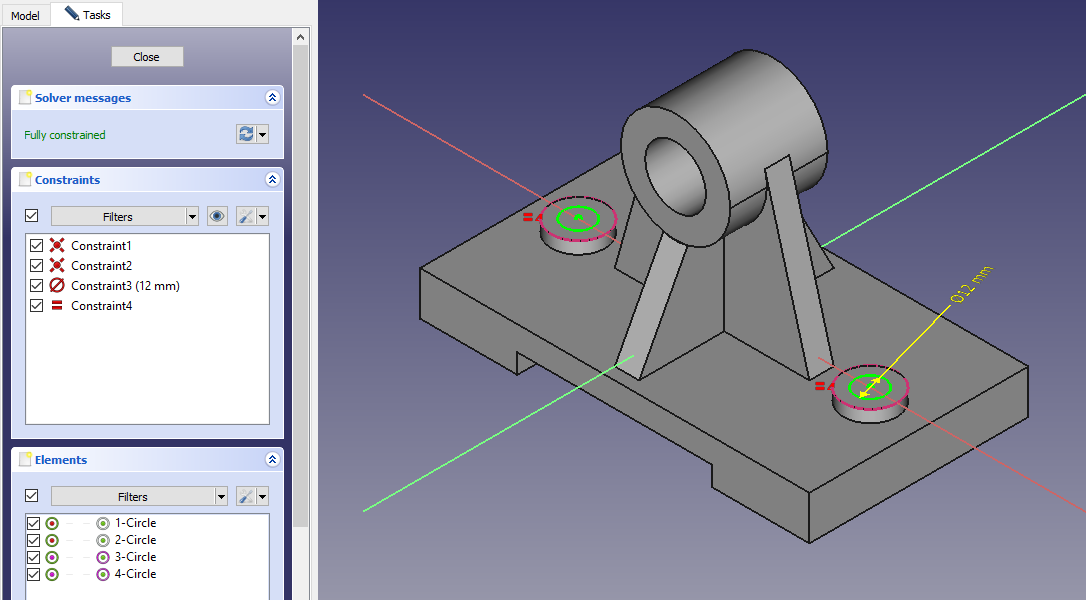
Task: Switch to the Model tab
Action: [x=25, y=16]
